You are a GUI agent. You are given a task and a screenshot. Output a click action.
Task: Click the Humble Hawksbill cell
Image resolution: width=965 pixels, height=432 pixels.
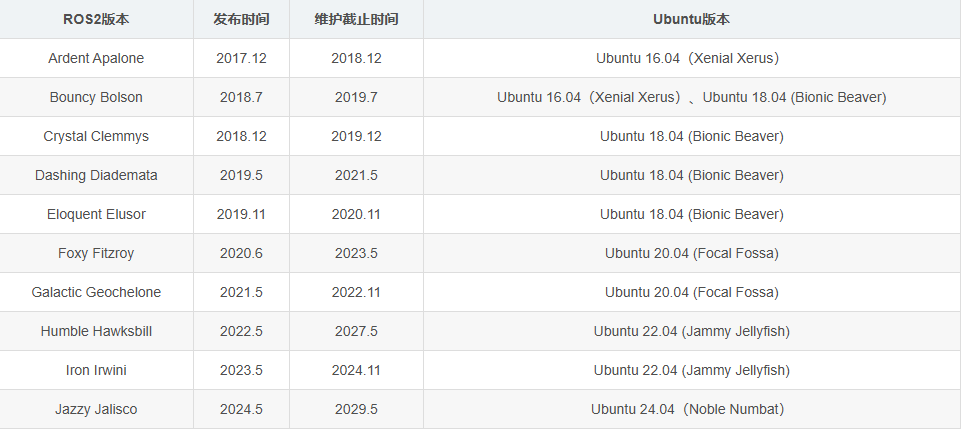coord(96,331)
